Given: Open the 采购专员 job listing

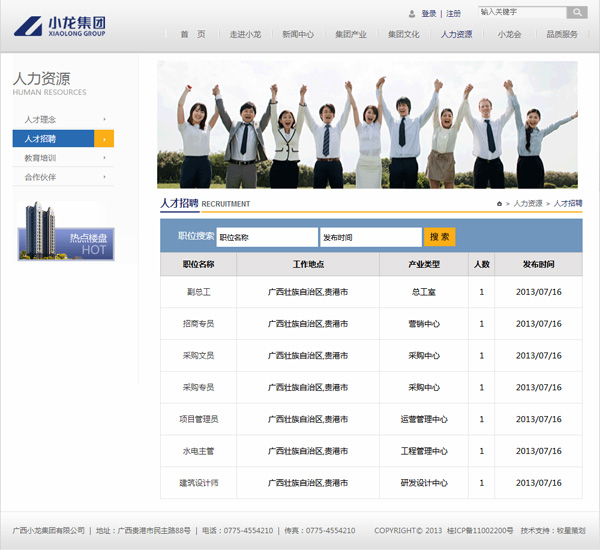Looking at the screenshot, I should click(x=199, y=387).
